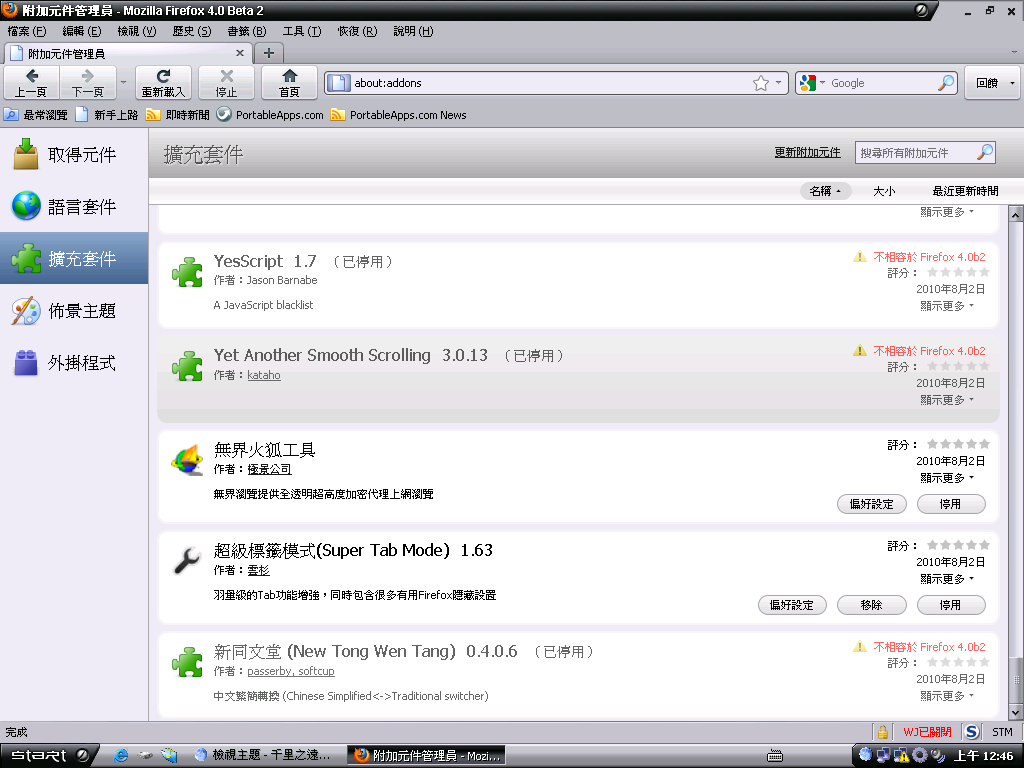1024x768 pixels.
Task: Click the 更新附加元件 link
Action: tap(807, 152)
